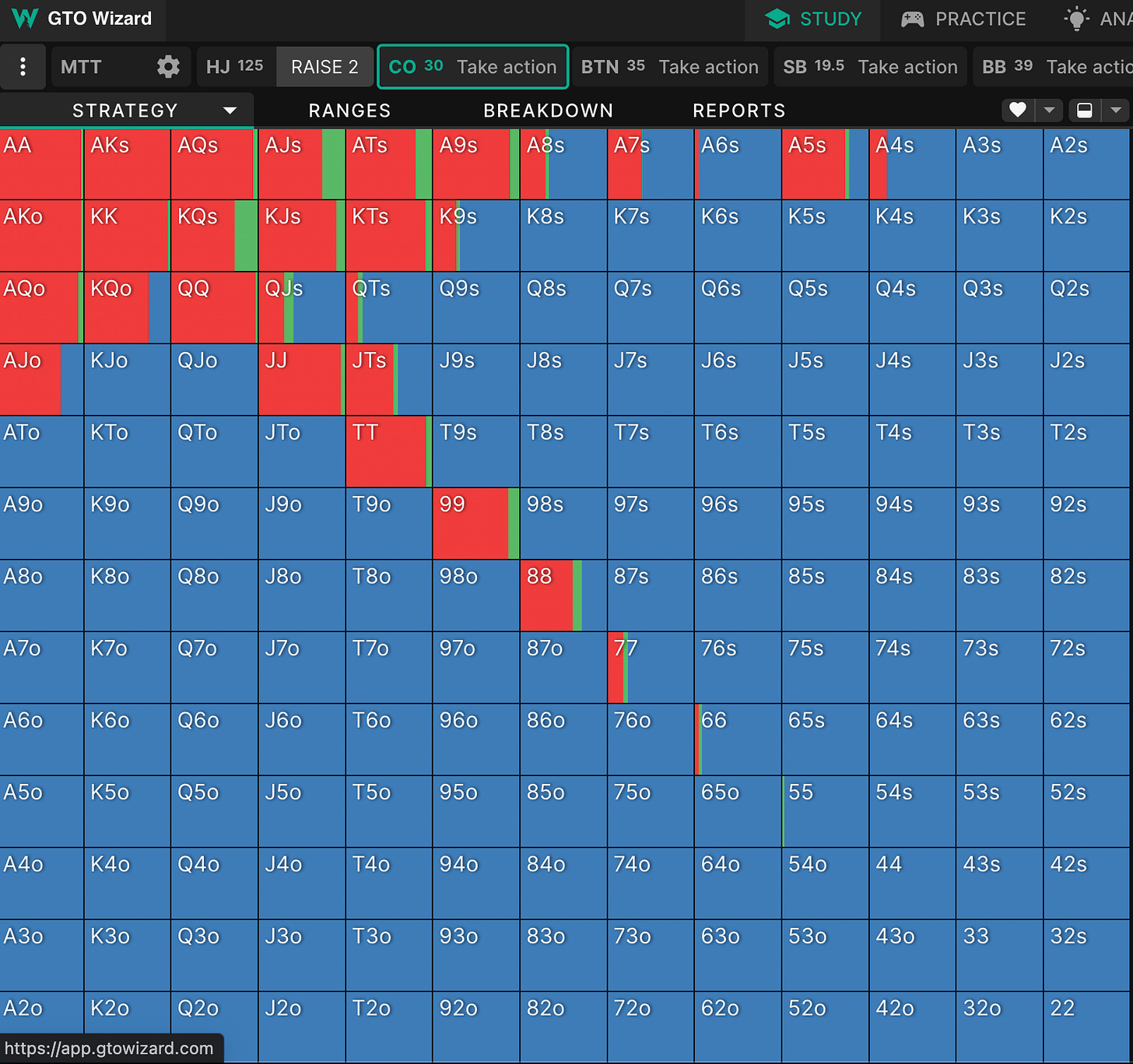Select the A2s hand cell
The height and width of the screenshot is (1064, 1133).
(x=1087, y=163)
